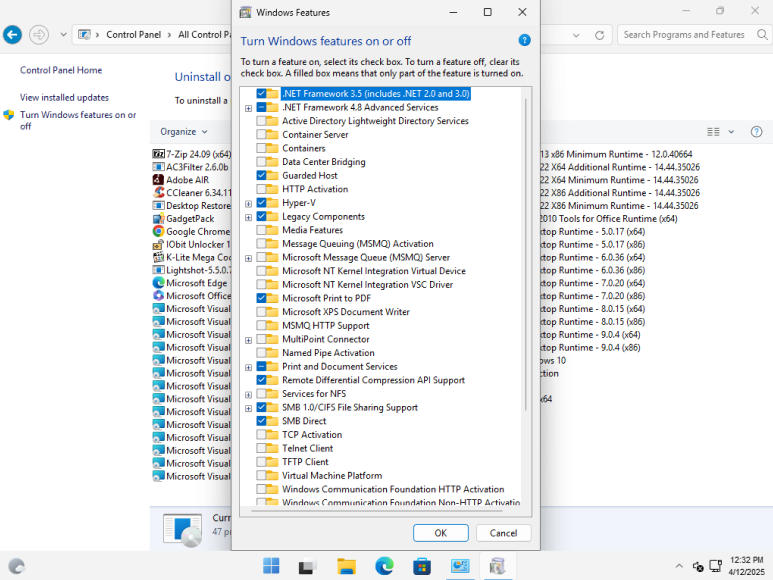The height and width of the screenshot is (580, 773).
Task: Check Virtual Machine Platform box
Action: [261, 476]
